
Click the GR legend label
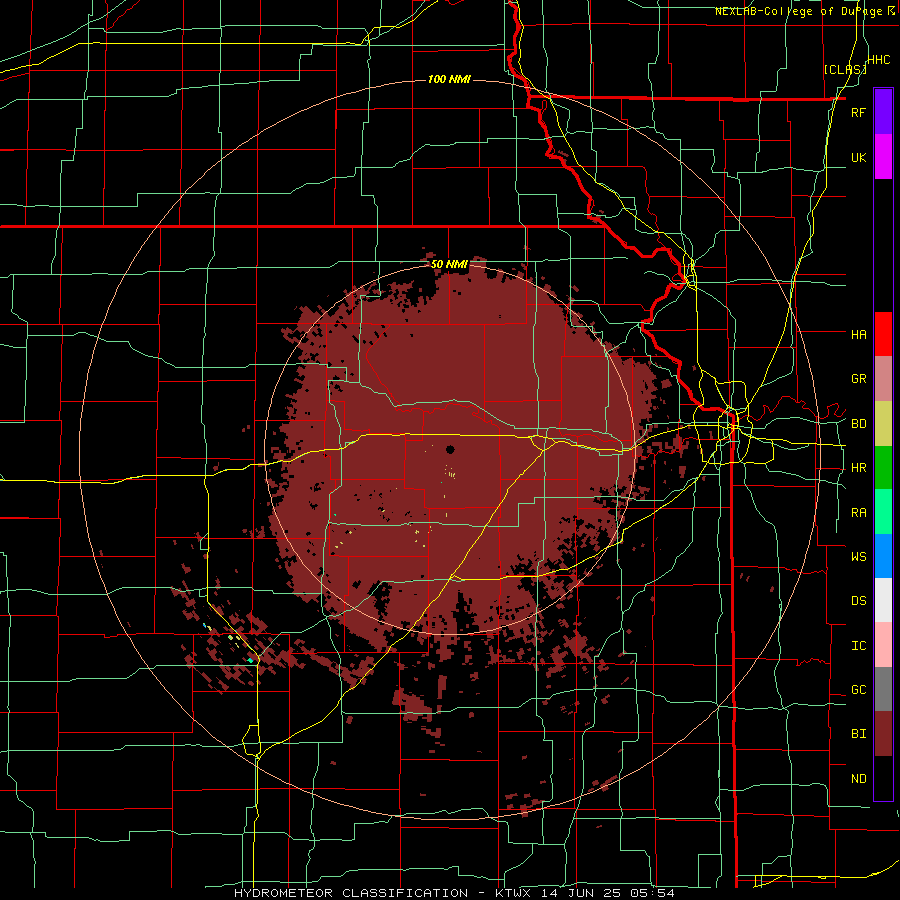[x=858, y=379]
